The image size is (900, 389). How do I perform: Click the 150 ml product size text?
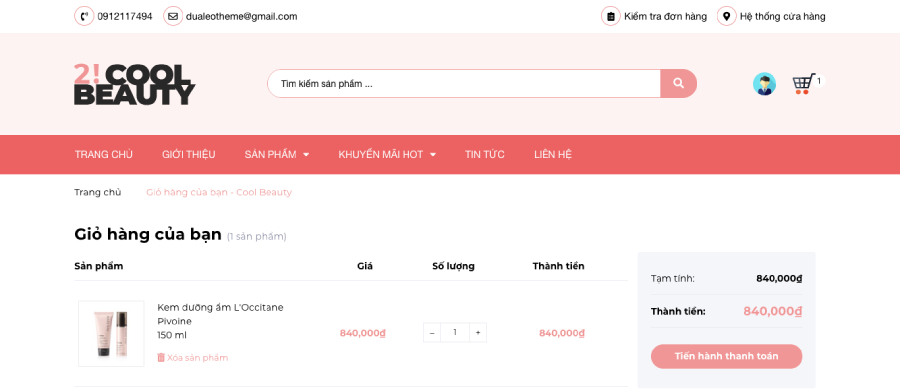pyautogui.click(x=172, y=335)
